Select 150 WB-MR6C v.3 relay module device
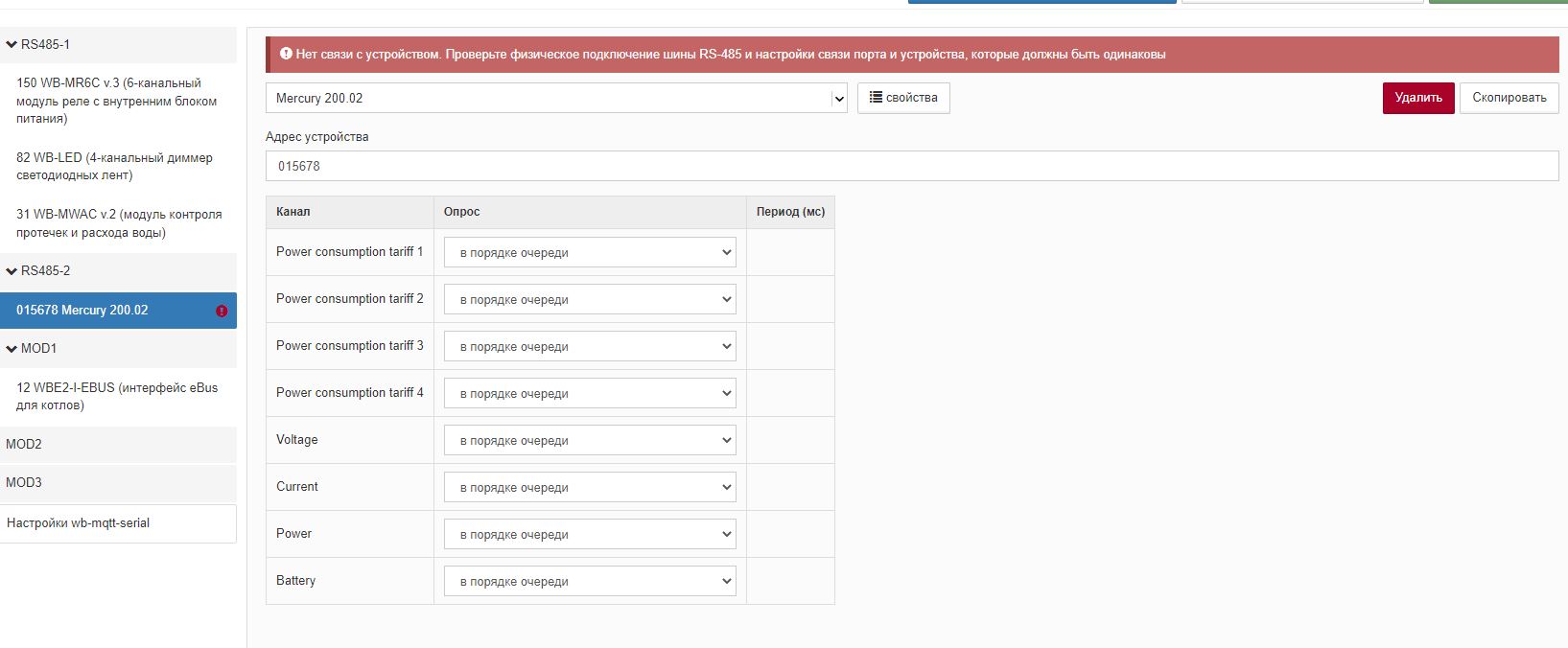 pyautogui.click(x=118, y=101)
